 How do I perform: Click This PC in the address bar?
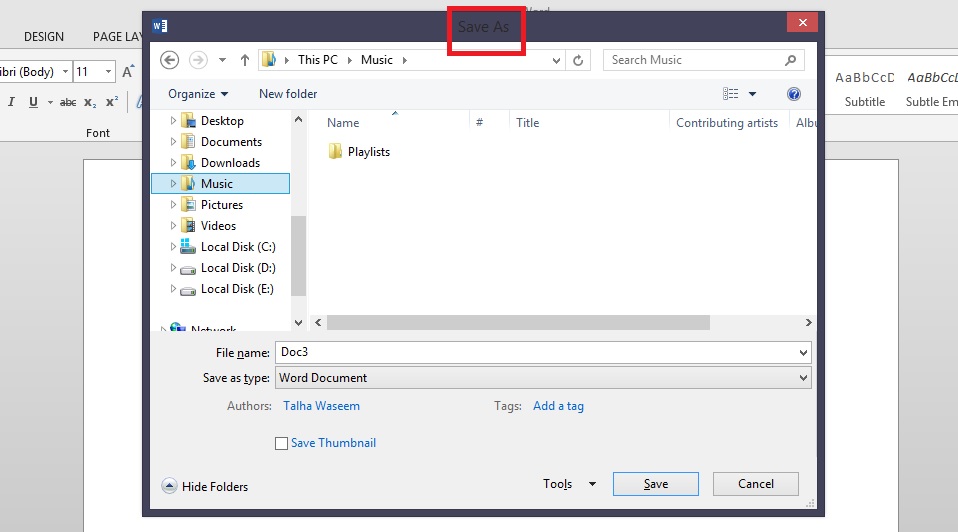pos(318,60)
